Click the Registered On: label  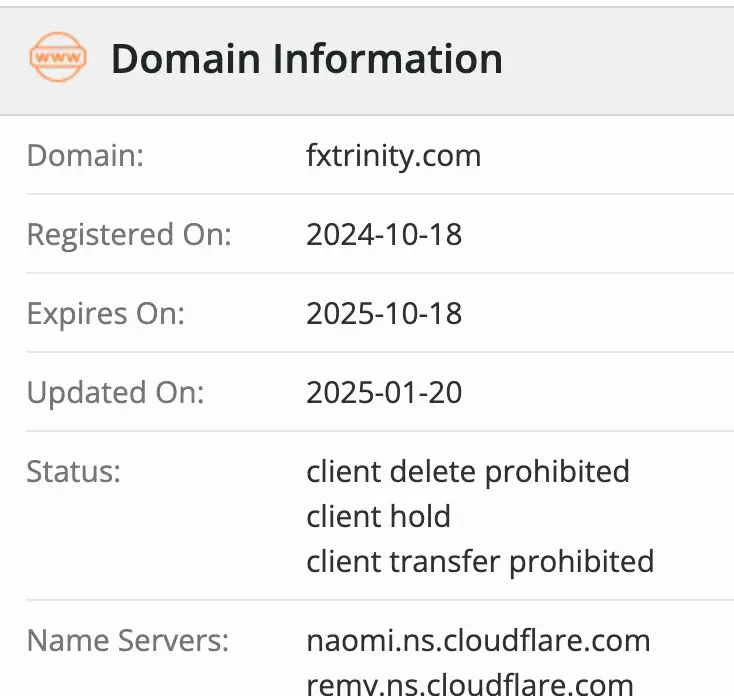pyautogui.click(x=129, y=235)
